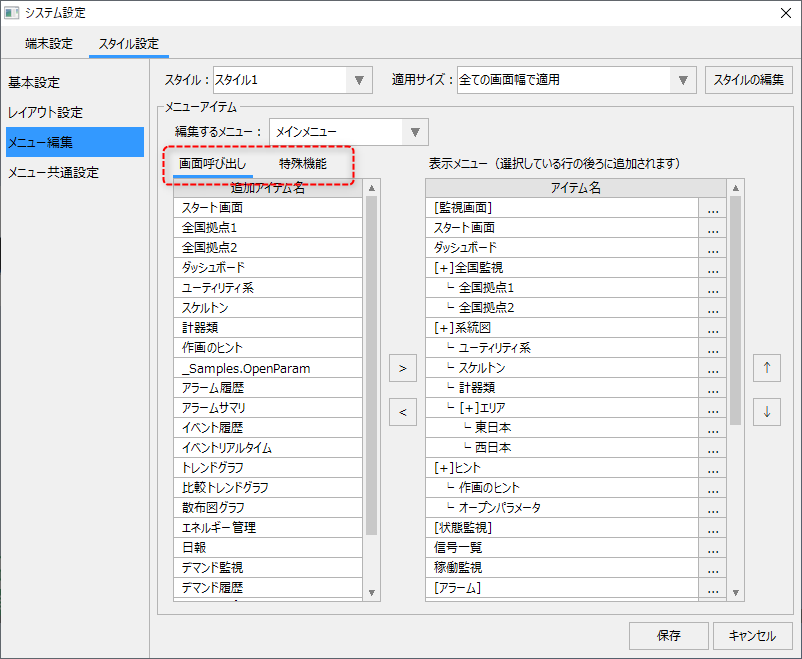The width and height of the screenshot is (802, 659).
Task: Click the left list scrollbar down arrow
Action: (x=372, y=592)
